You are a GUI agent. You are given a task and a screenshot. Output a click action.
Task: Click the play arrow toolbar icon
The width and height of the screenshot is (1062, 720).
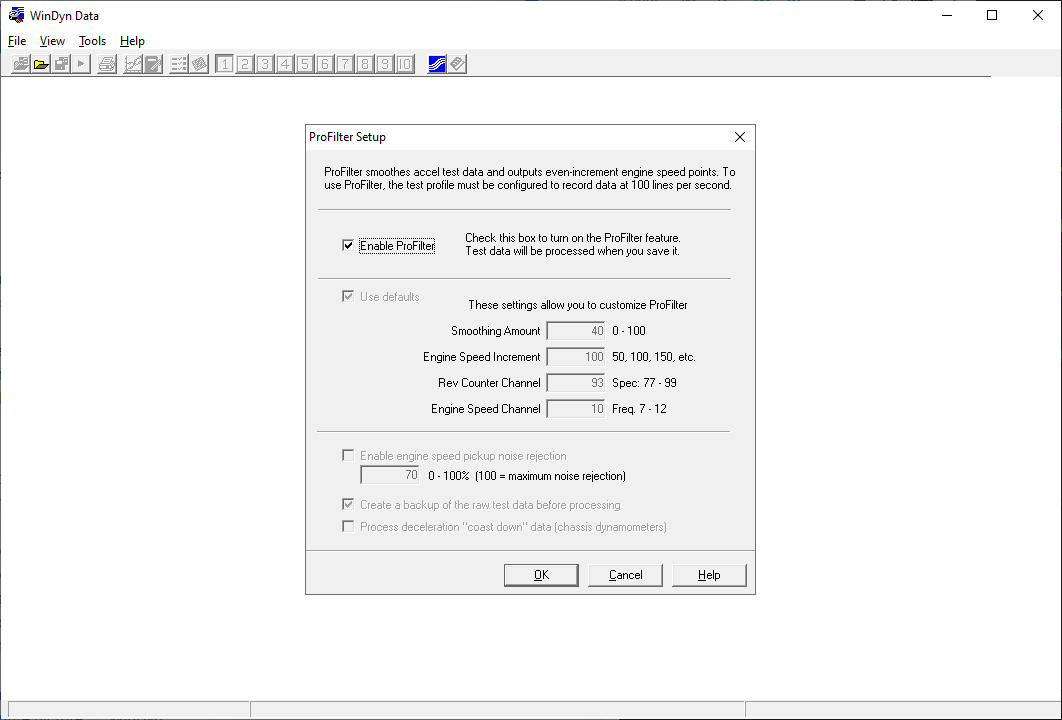[x=81, y=64]
